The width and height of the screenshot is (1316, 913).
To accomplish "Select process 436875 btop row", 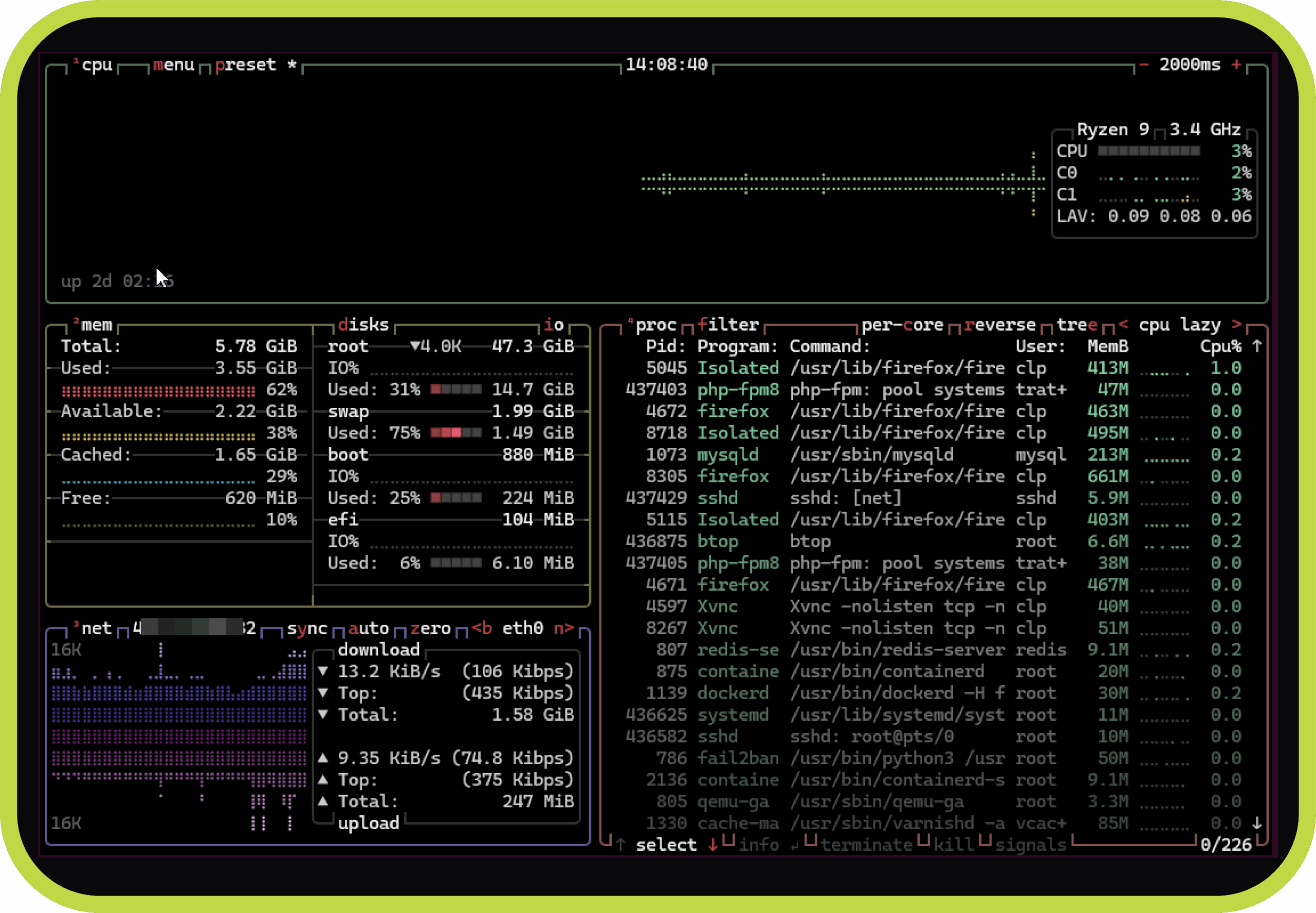I will tap(934, 541).
